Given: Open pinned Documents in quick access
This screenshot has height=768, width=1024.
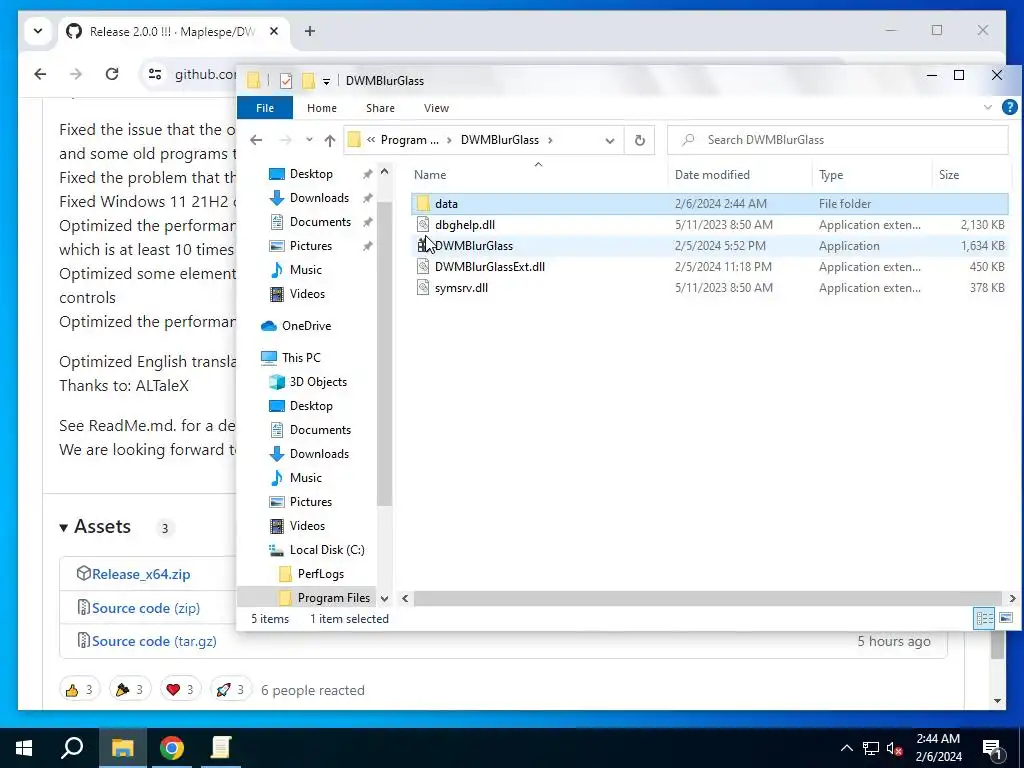Looking at the screenshot, I should coord(320,222).
